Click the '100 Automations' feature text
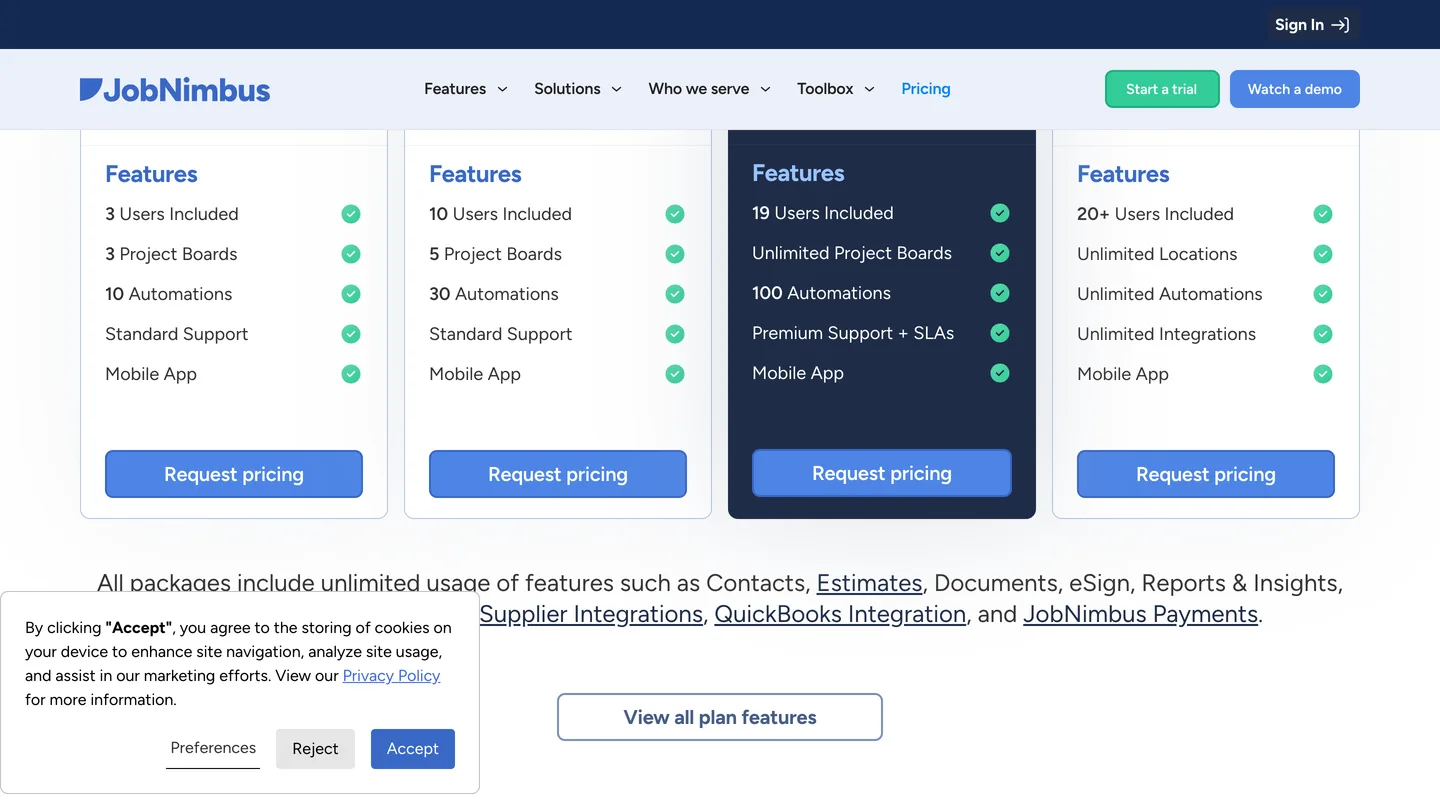 (821, 293)
